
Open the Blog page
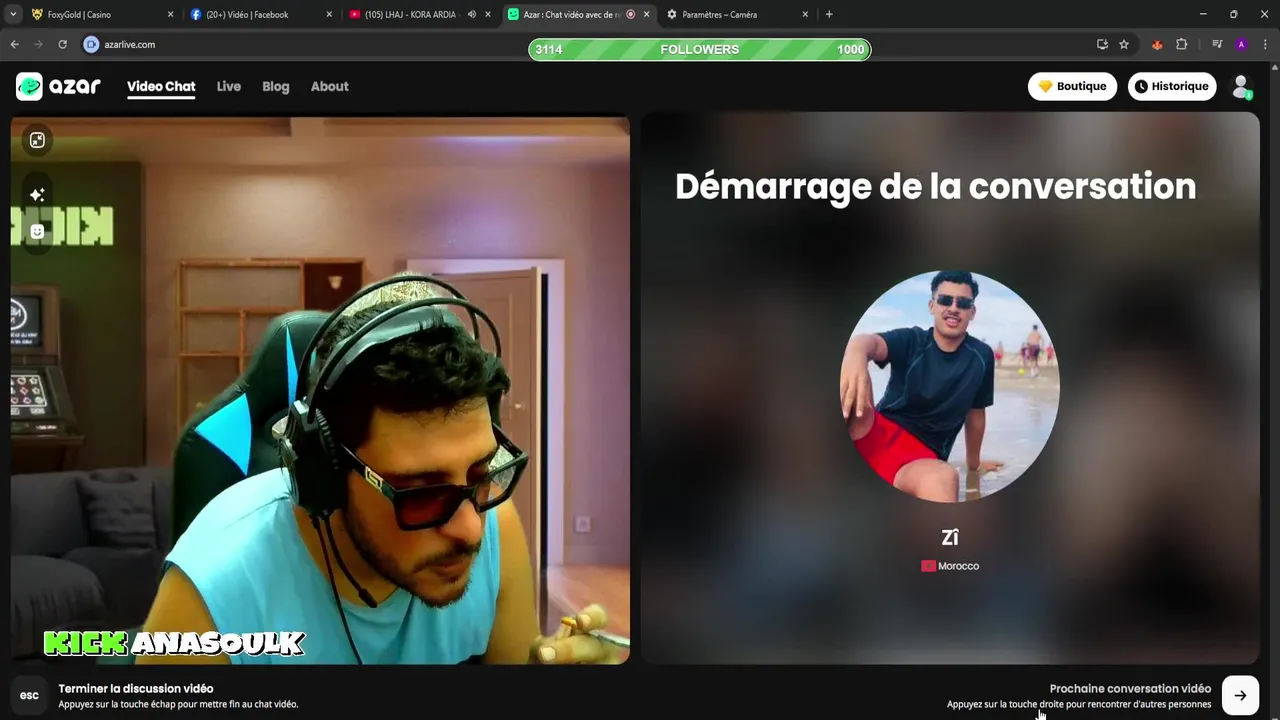click(276, 86)
